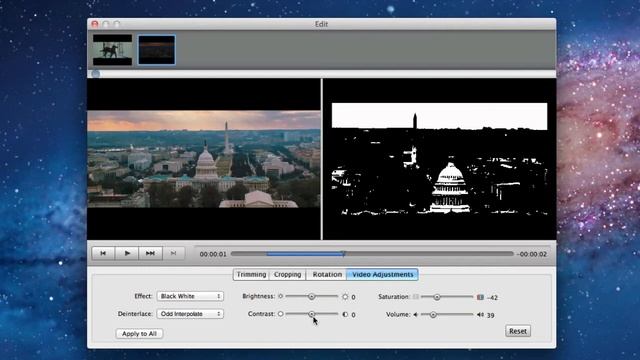Viewport: 640px width, 360px height.
Task: Click the gray desaturated icon beside Saturation
Action: click(x=416, y=297)
